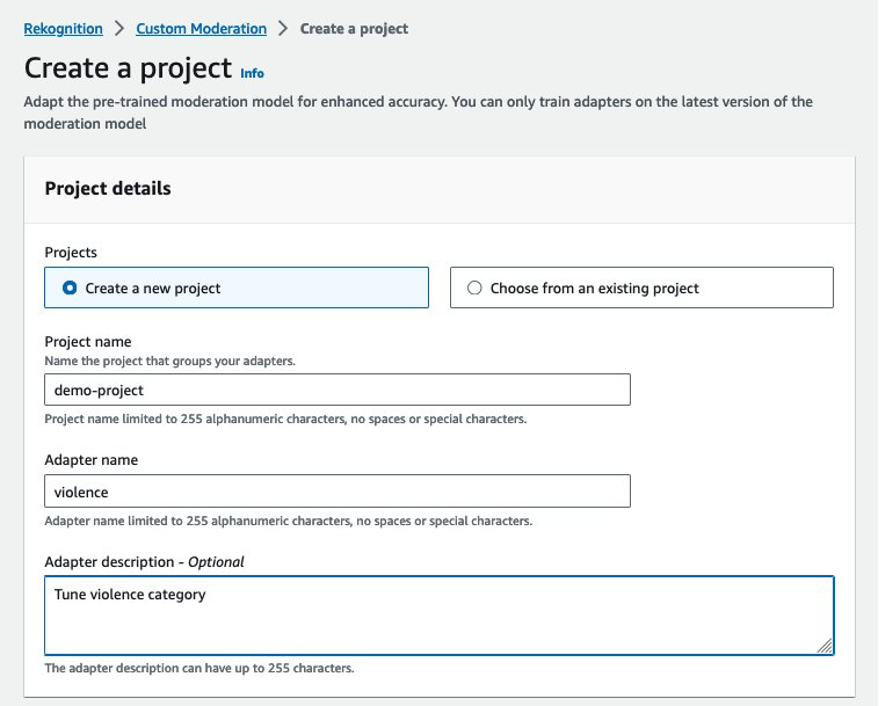Focus the Adapter name field containing violence
Screen dimensions: 879x706
point(337,492)
